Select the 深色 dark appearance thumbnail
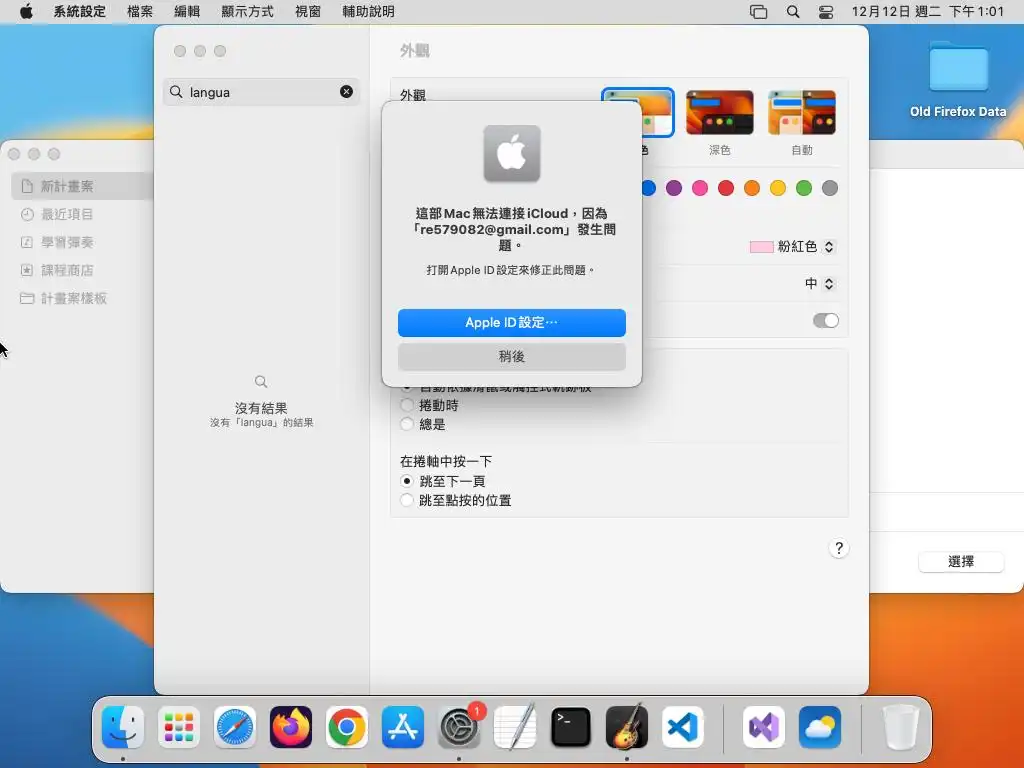The height and width of the screenshot is (768, 1024). (719, 113)
